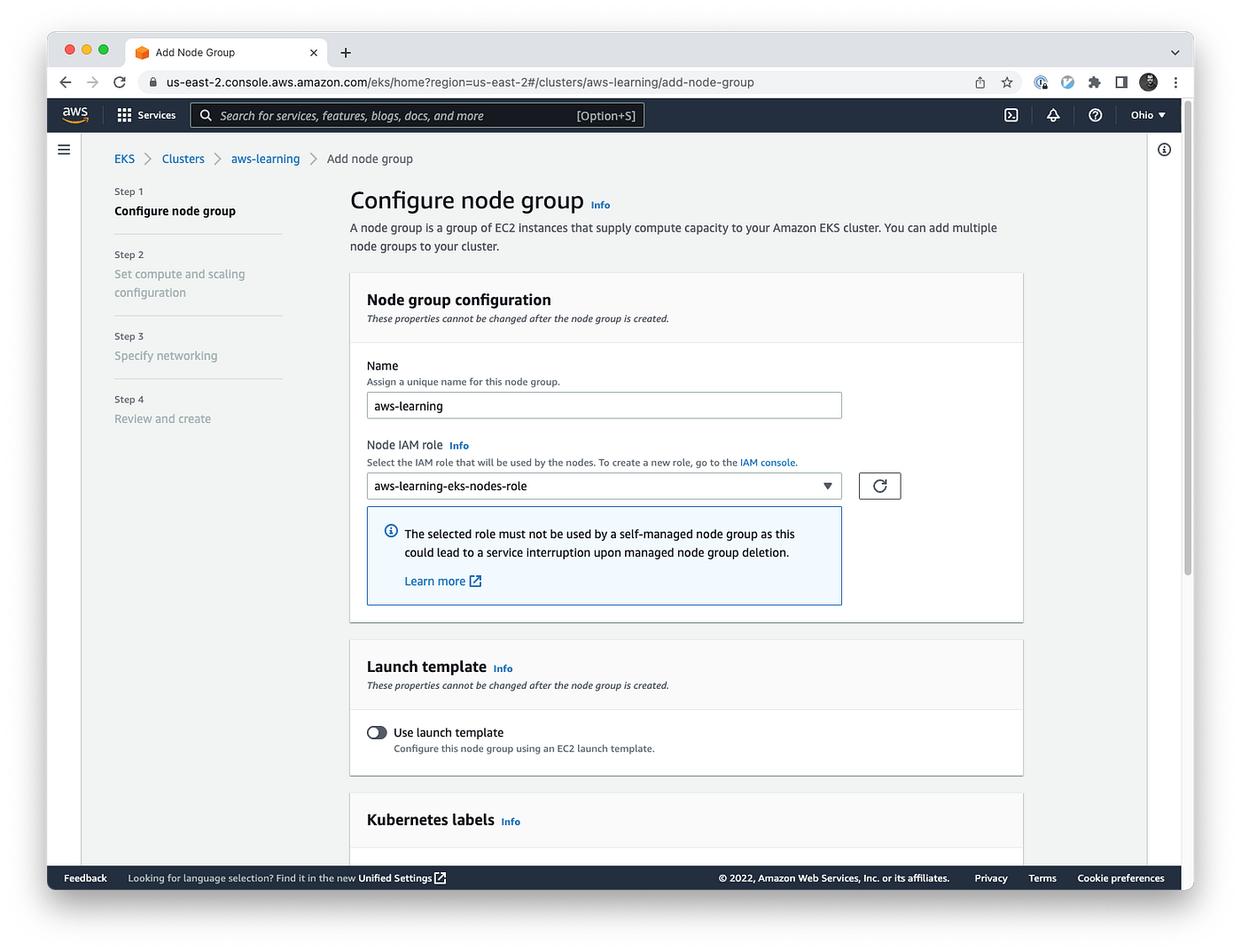Screen dimensions: 1241x952
Task: Open the Ohio region dropdown
Action: (x=1148, y=115)
